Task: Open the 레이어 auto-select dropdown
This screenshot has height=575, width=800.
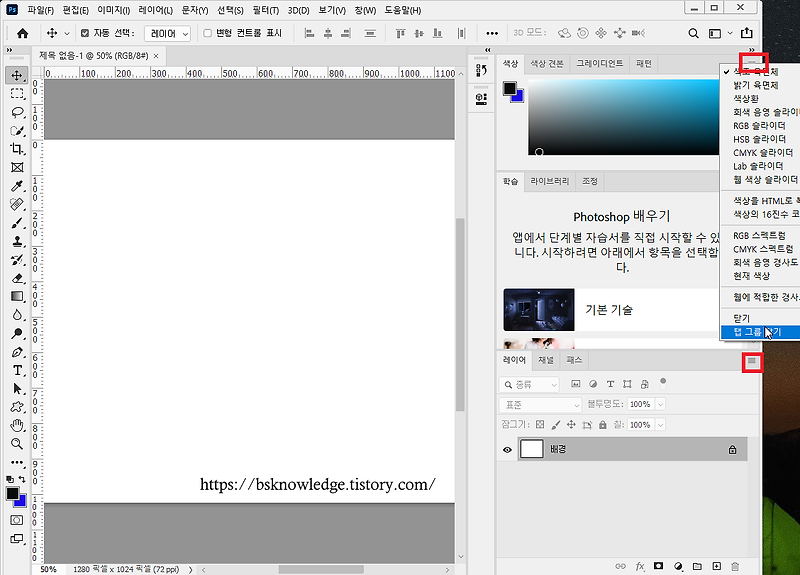Action: coord(167,34)
